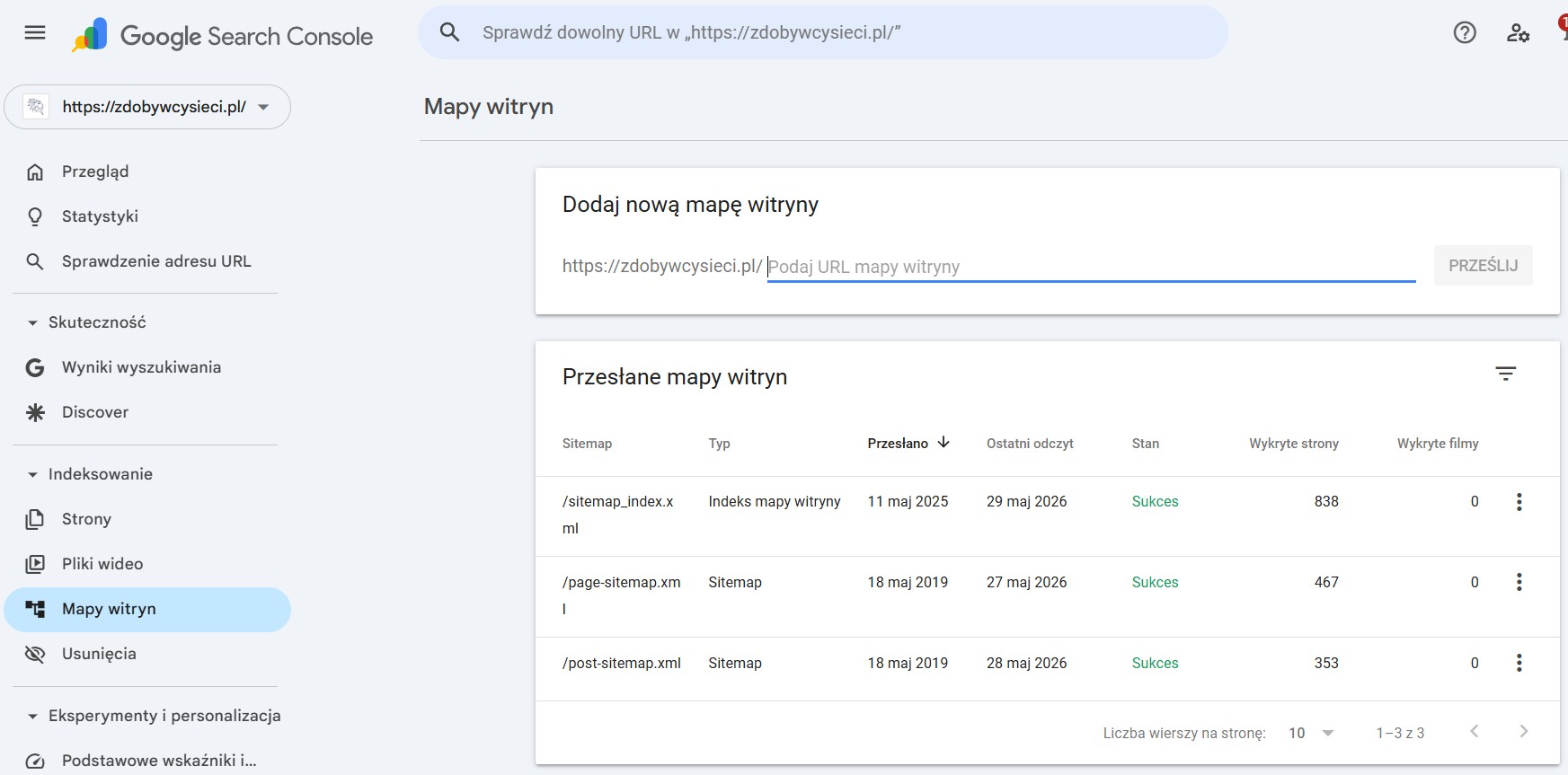The image size is (1568, 775).
Task: Click the search magnifier icon in URL bar
Action: tap(449, 32)
